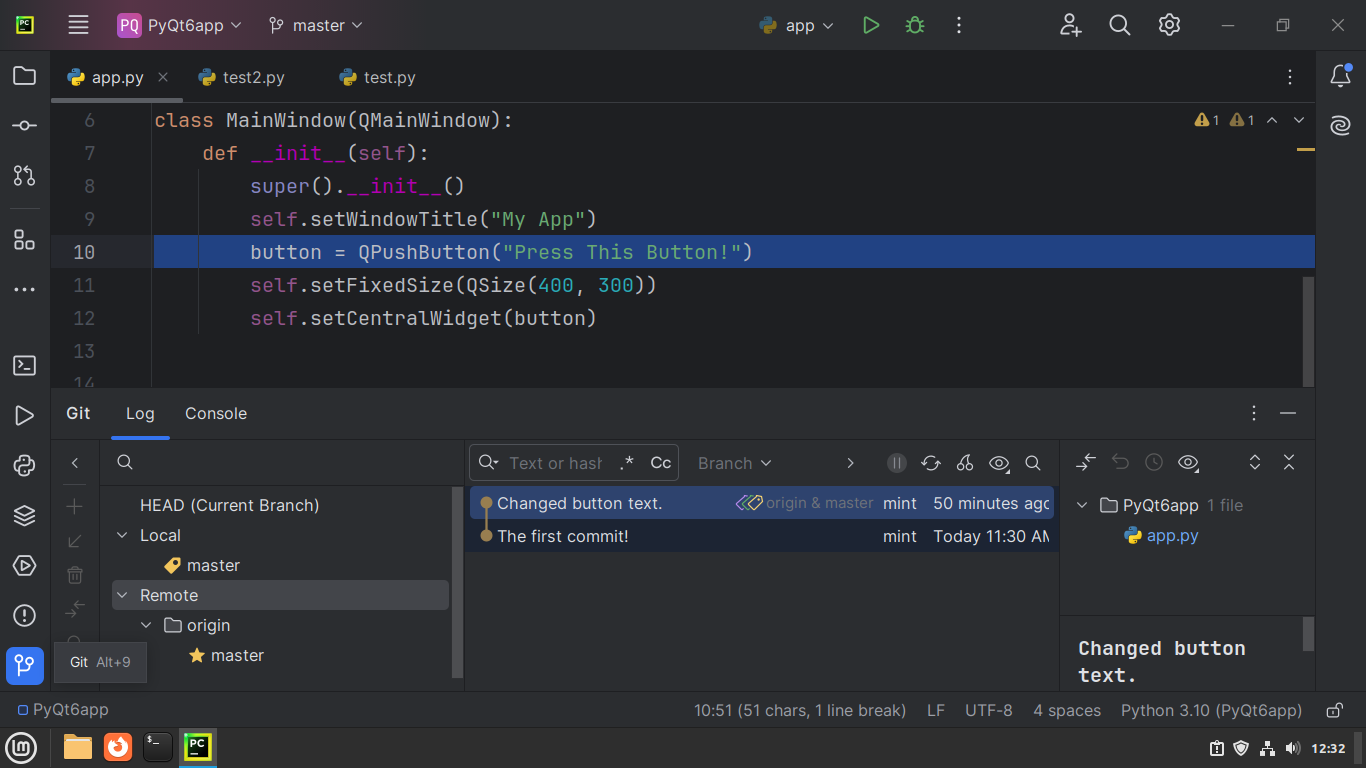Collapse PyQt6app node in changed files
This screenshot has height=768, width=1366.
point(1082,506)
